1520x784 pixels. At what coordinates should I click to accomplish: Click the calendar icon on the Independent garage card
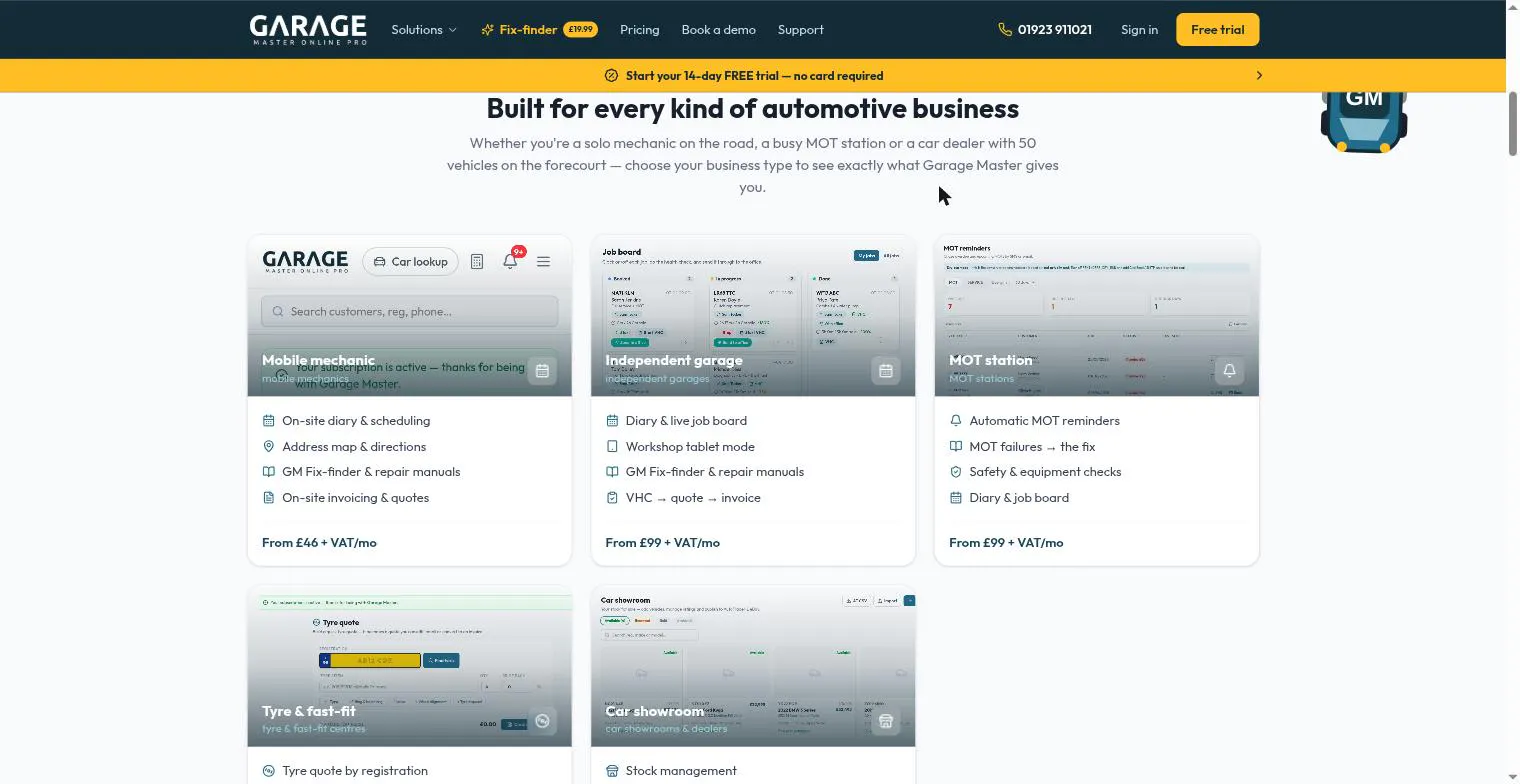pyautogui.click(x=886, y=371)
